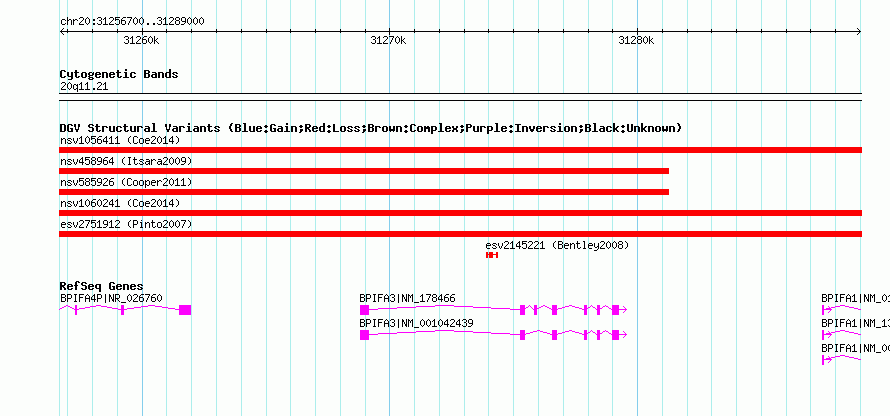Open the BPIFA3|NM_001042439 transcript label

tap(416, 323)
